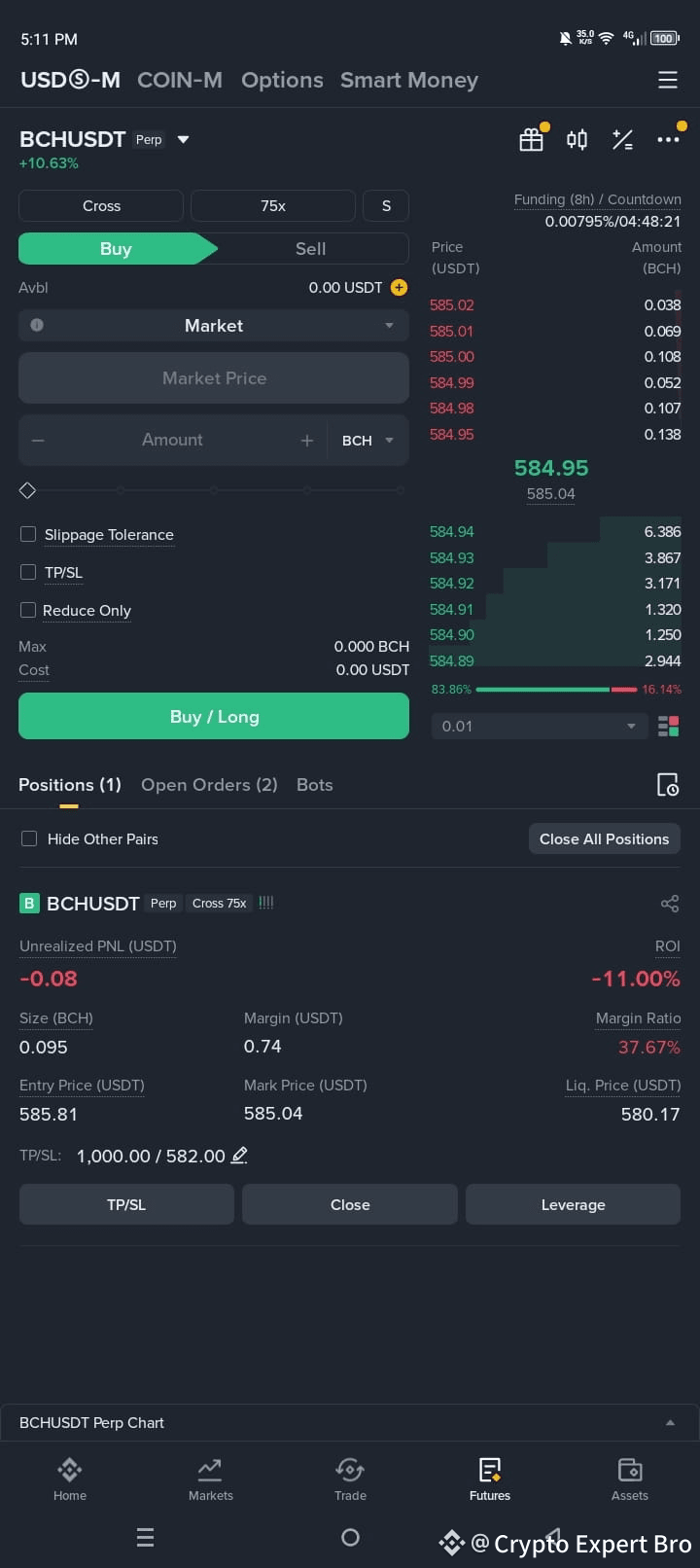Viewport: 700px width, 1568px height.
Task: Click the amount percentage slider handle
Action: pyautogui.click(x=27, y=490)
